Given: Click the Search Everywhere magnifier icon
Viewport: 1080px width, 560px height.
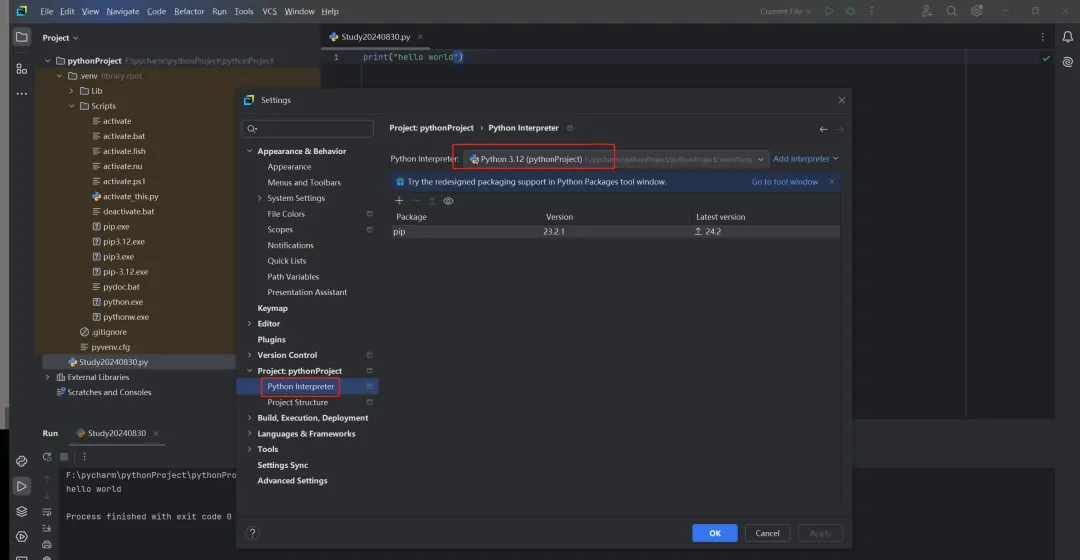Looking at the screenshot, I should 951,11.
